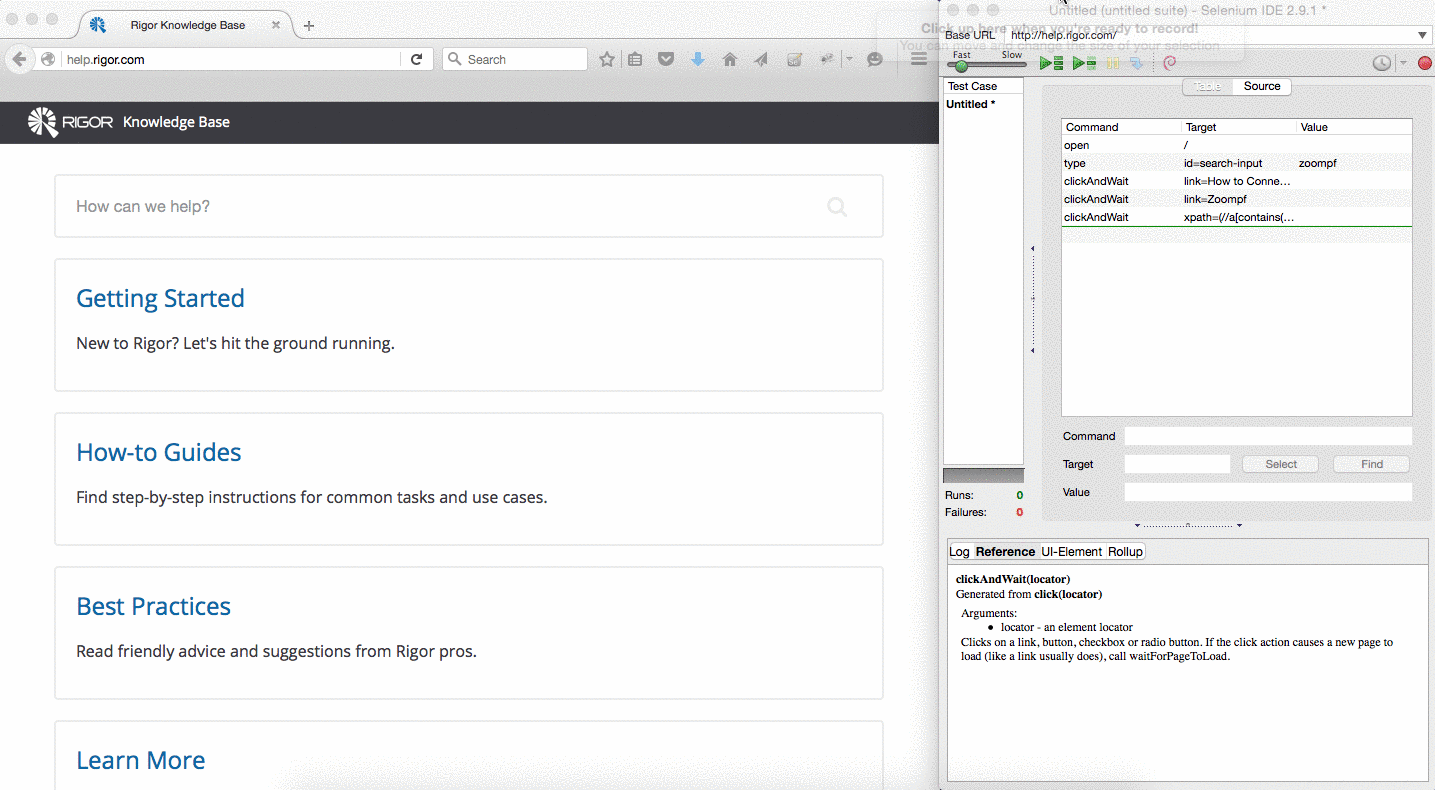Click the Rigor logo in the header
This screenshot has height=790, width=1435.
pyautogui.click(x=70, y=122)
